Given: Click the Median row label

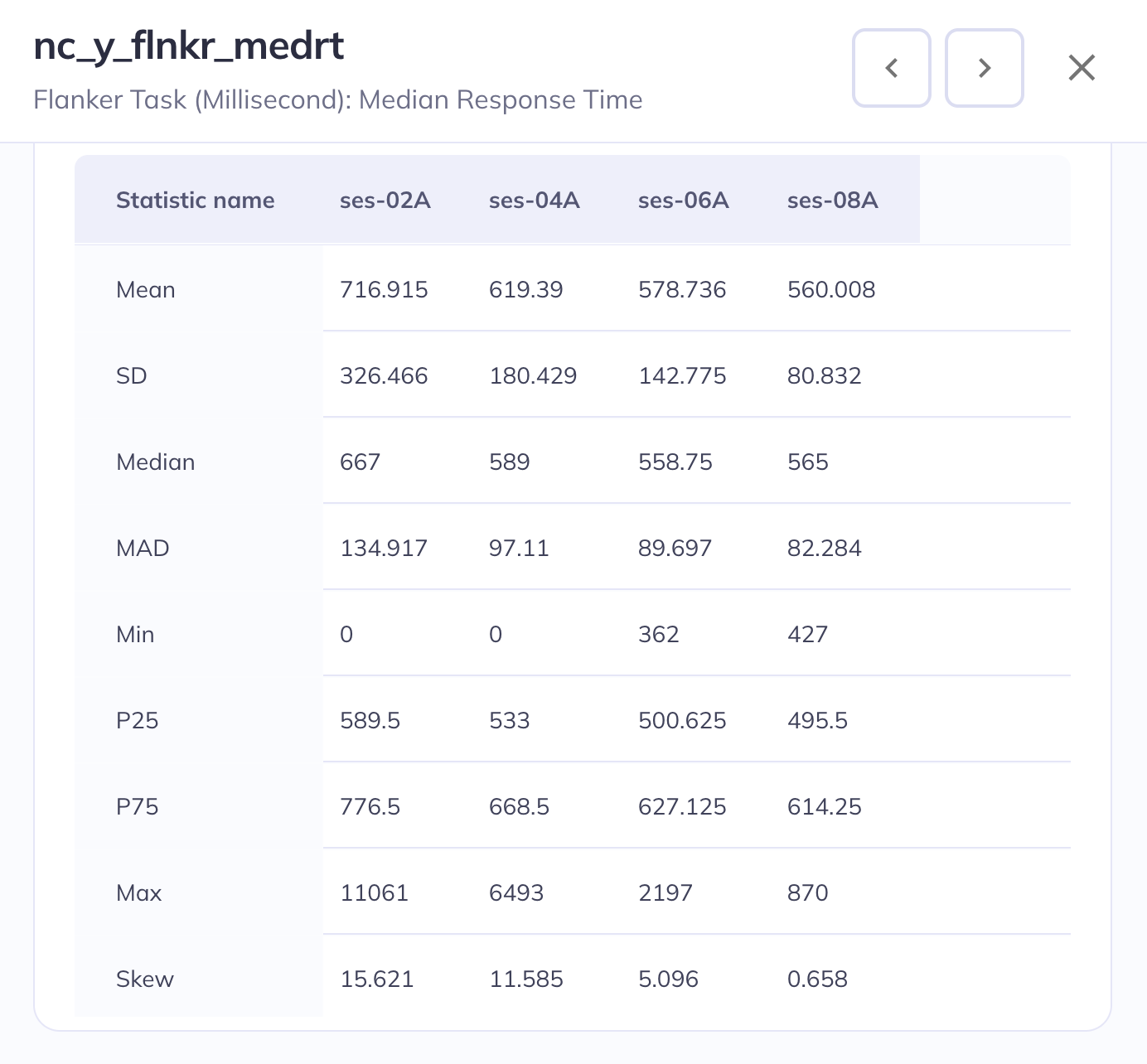Looking at the screenshot, I should (x=156, y=462).
